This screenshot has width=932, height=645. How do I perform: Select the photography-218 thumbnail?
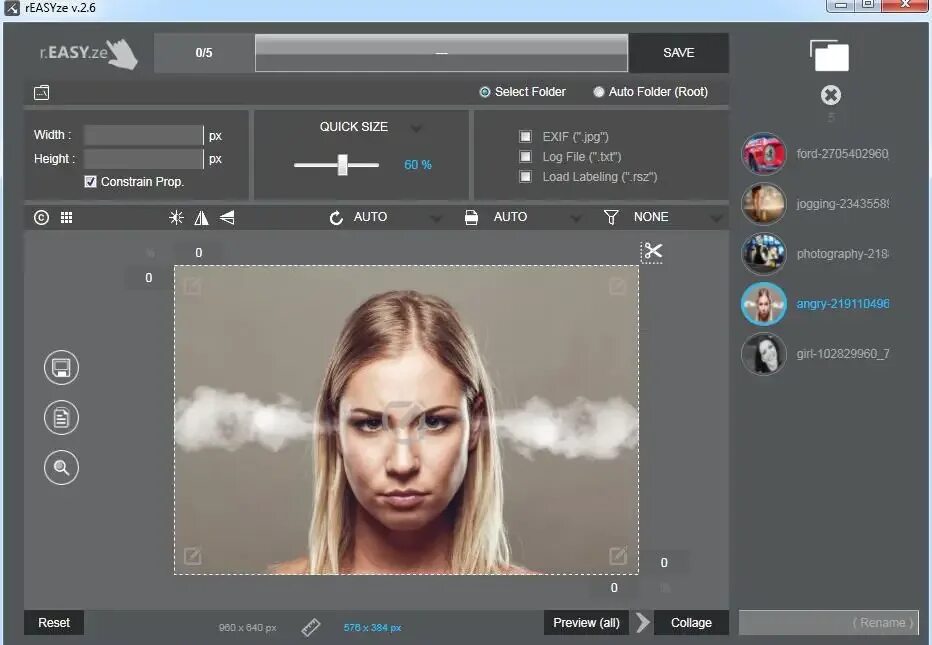click(x=764, y=253)
